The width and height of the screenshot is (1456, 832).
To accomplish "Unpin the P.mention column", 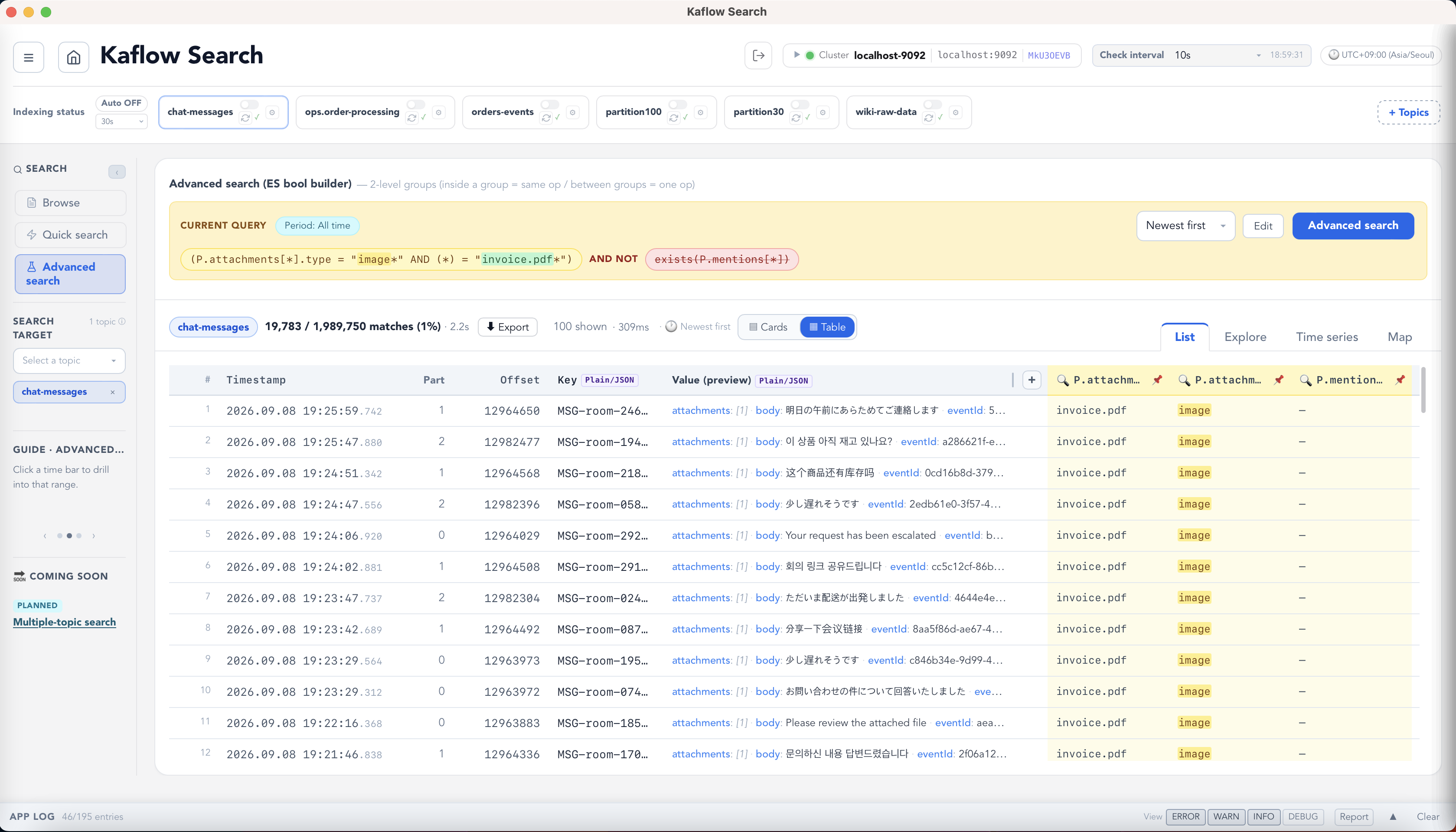I will [x=1400, y=380].
